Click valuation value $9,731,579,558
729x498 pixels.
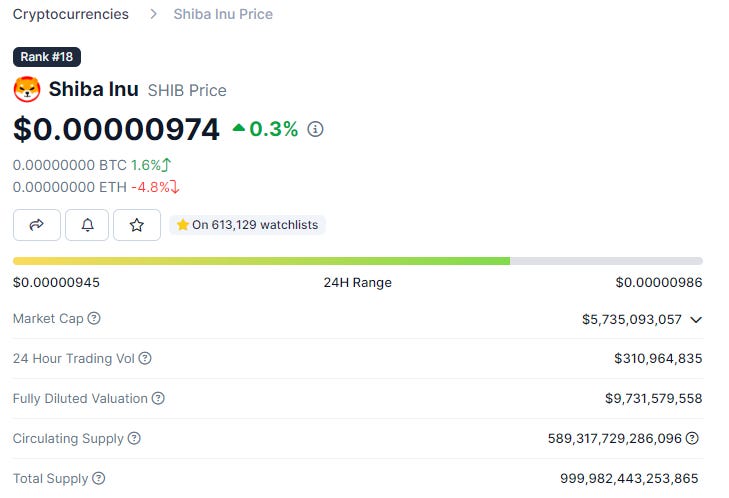pos(654,398)
